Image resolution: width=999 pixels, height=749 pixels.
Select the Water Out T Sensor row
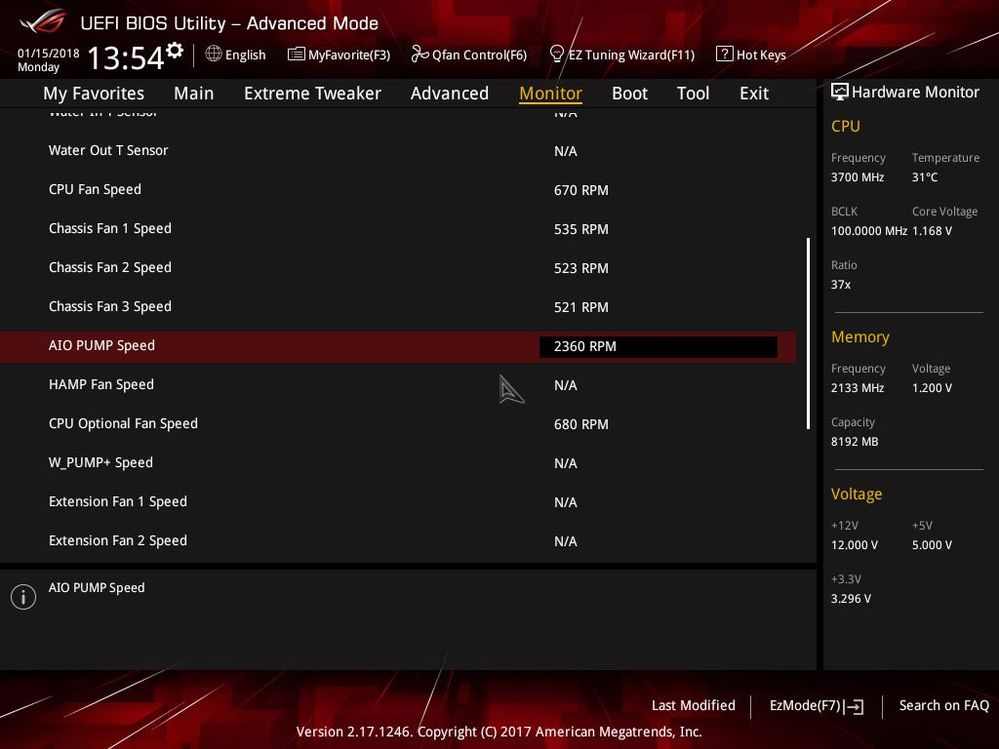click(x=398, y=151)
